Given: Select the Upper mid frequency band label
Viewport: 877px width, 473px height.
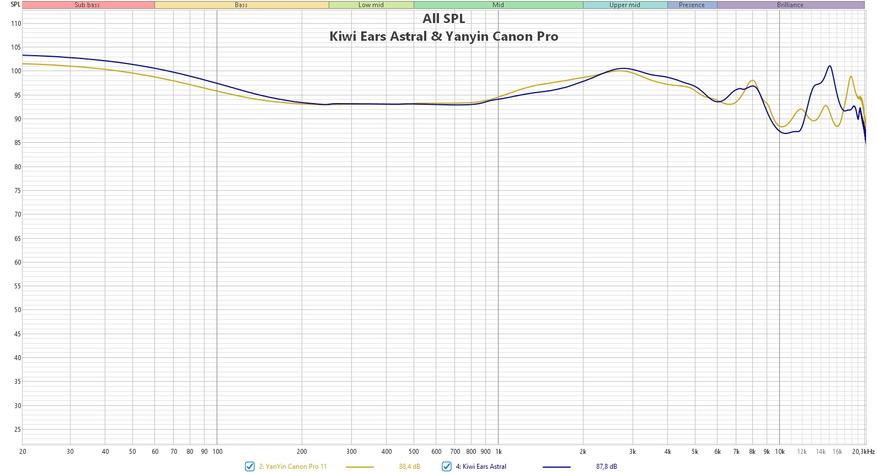Looking at the screenshot, I should tap(625, 5).
